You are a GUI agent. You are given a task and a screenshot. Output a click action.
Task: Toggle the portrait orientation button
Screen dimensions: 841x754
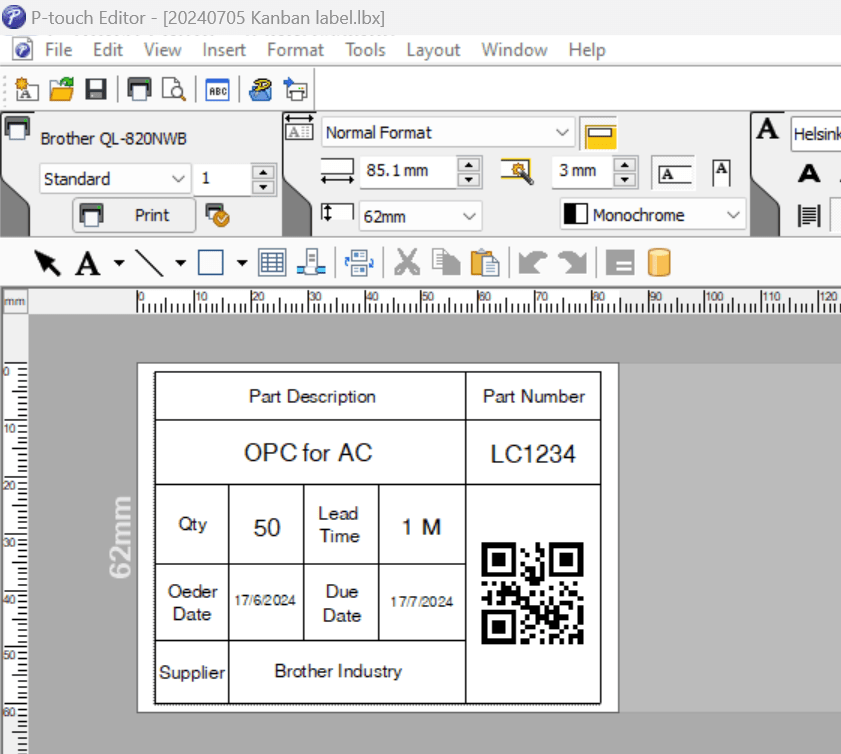721,173
